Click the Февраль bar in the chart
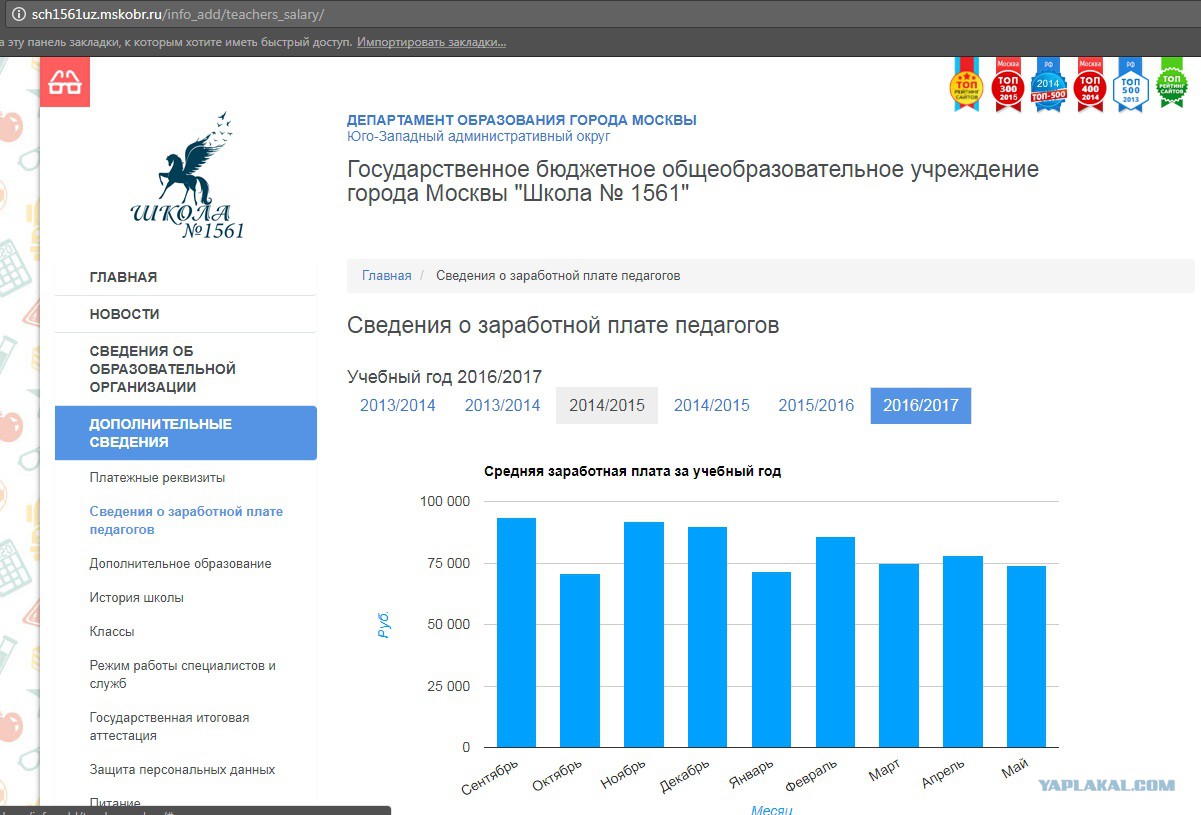Viewport: 1201px width, 815px height. [835, 642]
